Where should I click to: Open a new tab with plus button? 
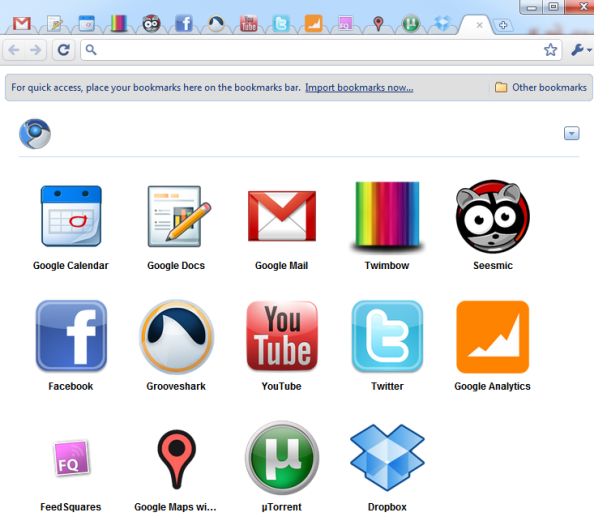(503, 25)
